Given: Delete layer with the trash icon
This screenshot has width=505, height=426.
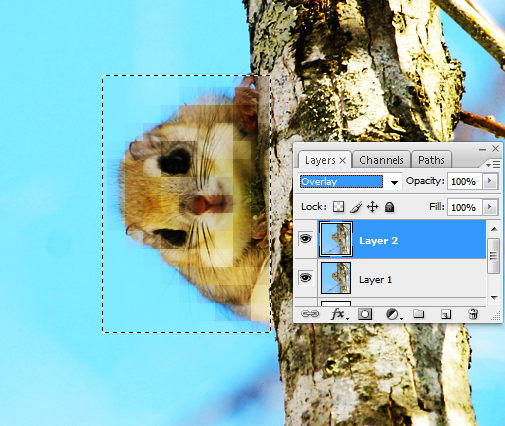Looking at the screenshot, I should click(473, 314).
